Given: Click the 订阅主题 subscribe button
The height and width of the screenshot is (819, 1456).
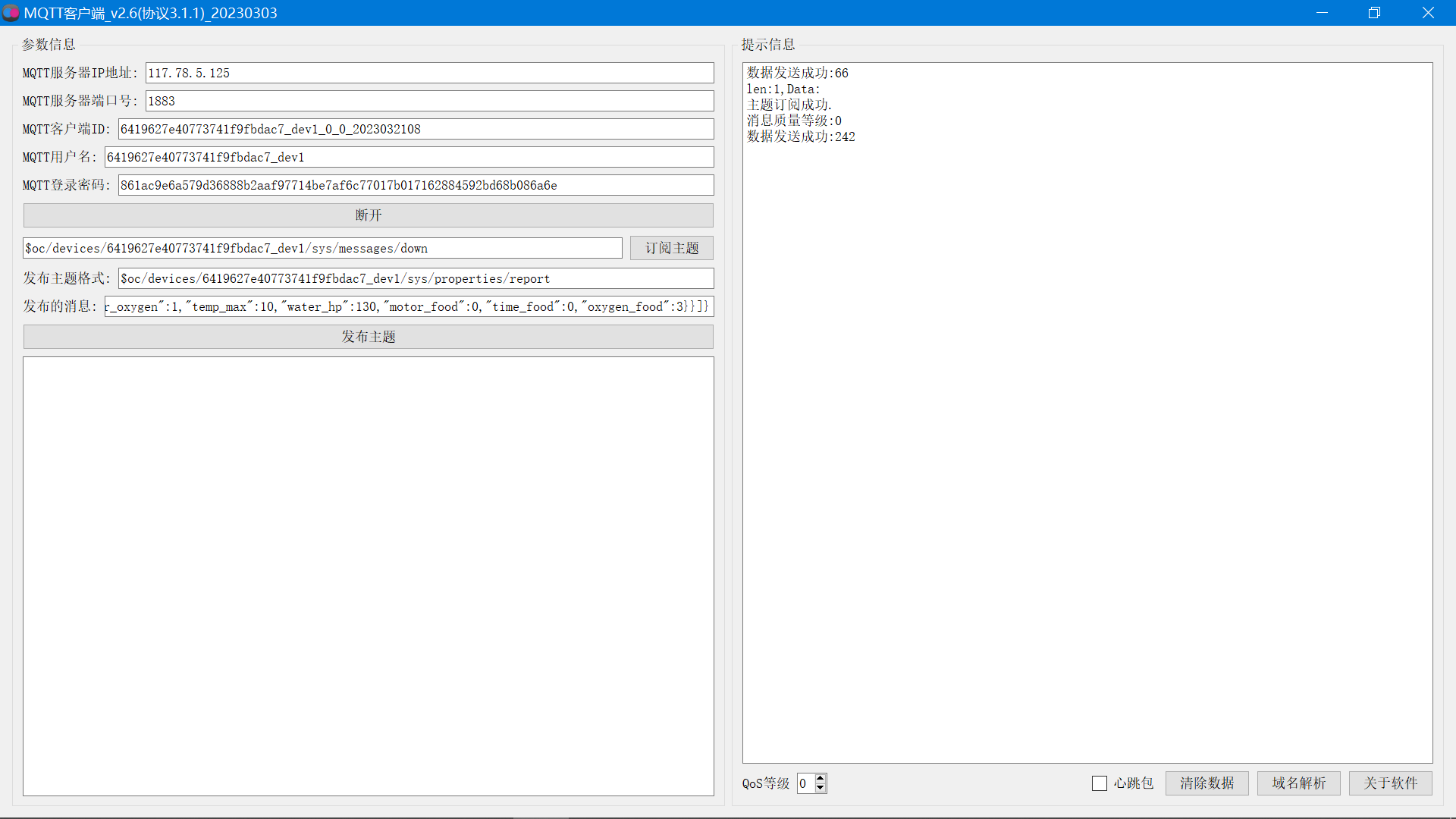Looking at the screenshot, I should click(x=671, y=248).
